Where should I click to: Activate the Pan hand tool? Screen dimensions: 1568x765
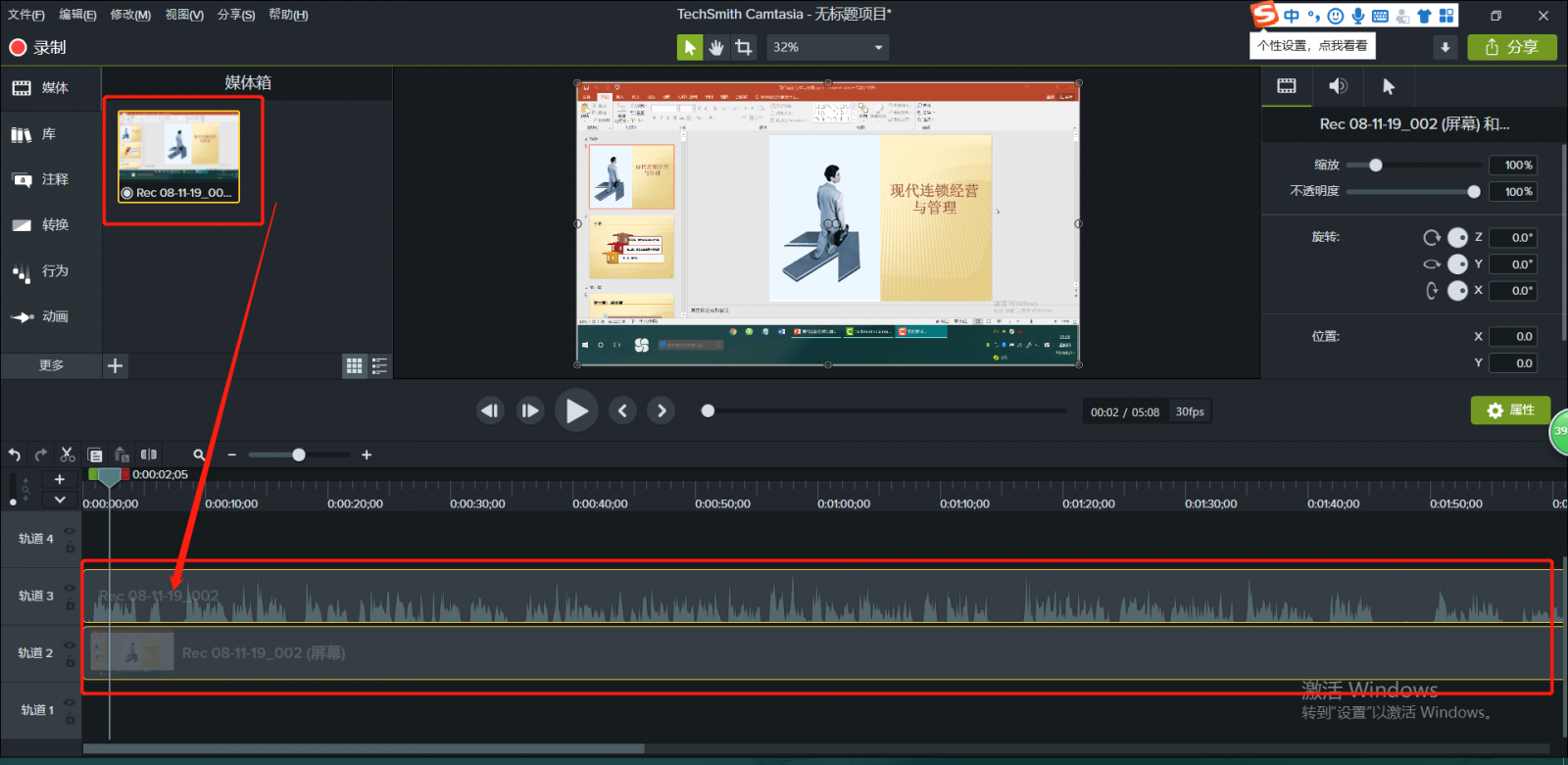click(716, 47)
